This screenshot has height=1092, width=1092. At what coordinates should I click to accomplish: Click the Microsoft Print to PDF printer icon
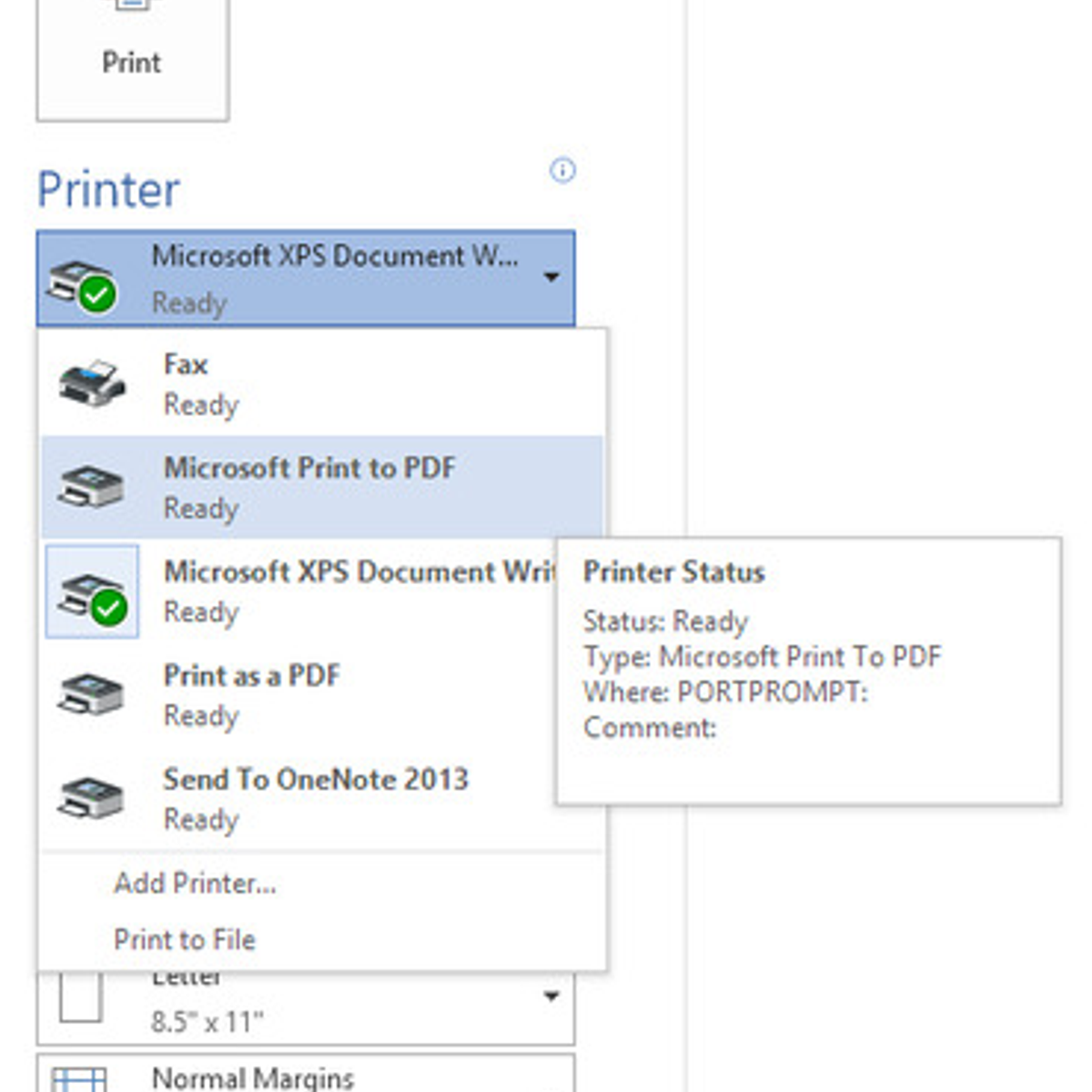pos(88,488)
